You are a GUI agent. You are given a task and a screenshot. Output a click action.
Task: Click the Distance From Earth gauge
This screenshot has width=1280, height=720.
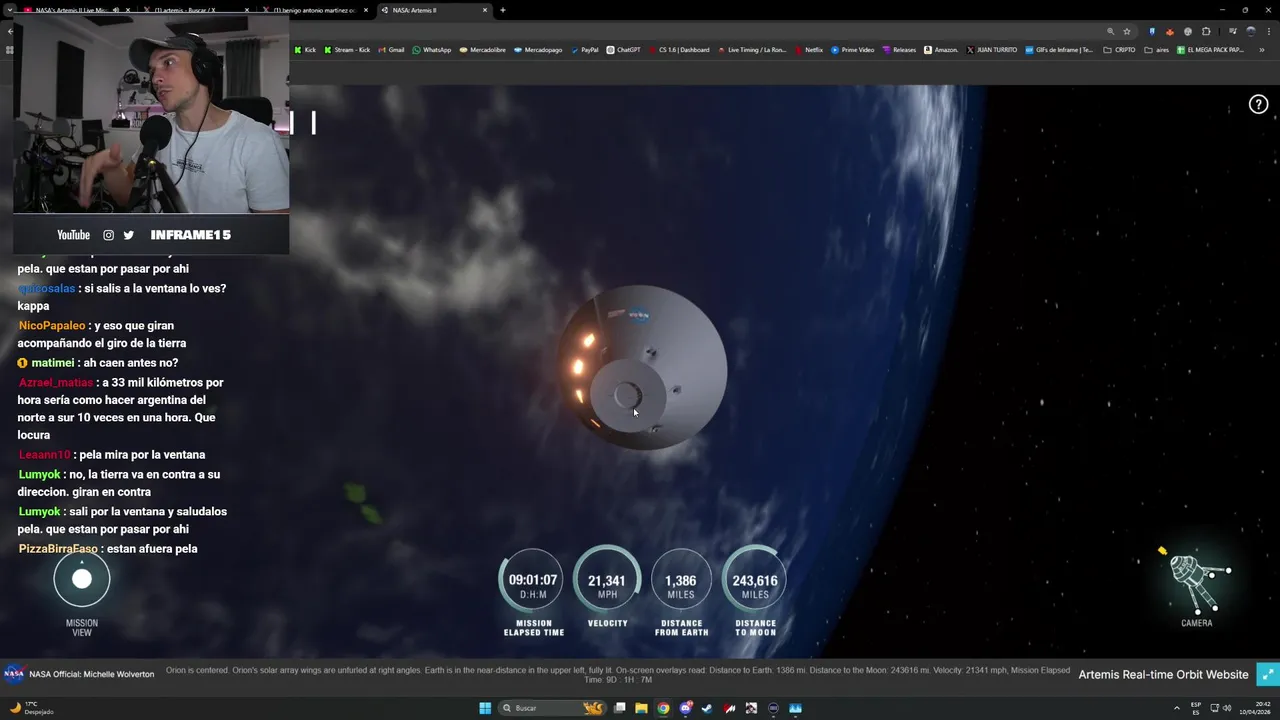click(681, 579)
